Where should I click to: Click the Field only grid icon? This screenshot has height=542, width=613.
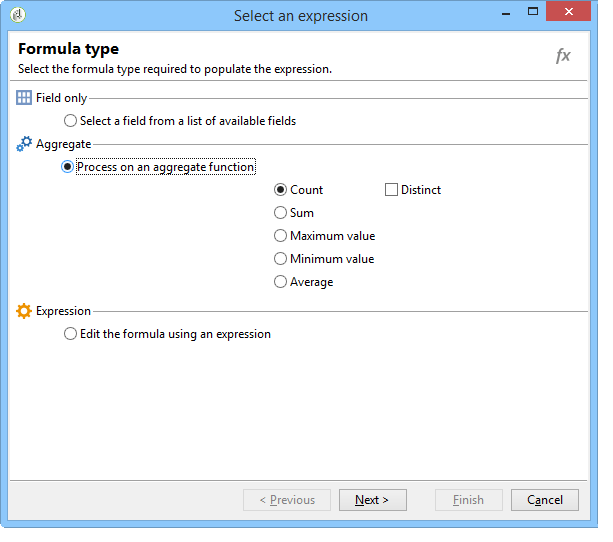click(24, 98)
